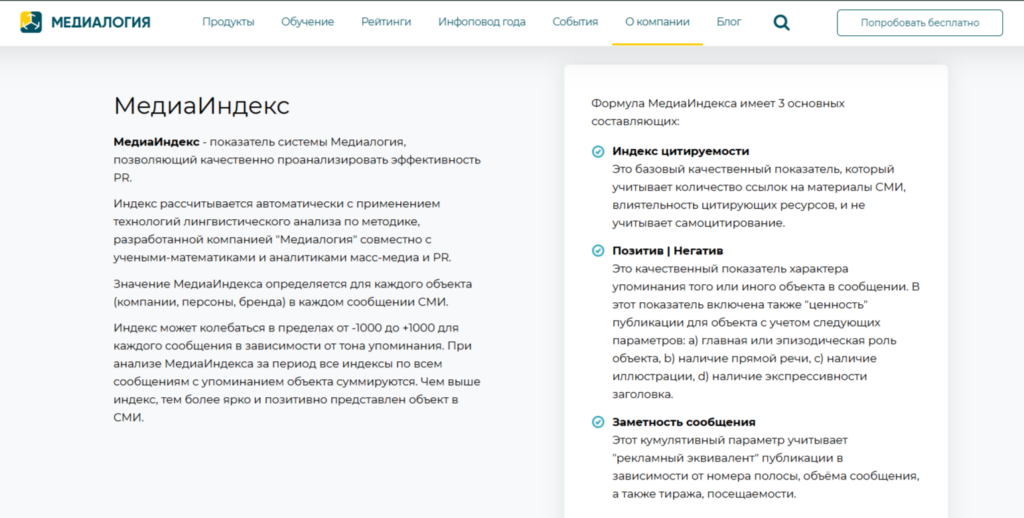This screenshot has width=1024, height=518.
Task: Select the О компании menu item
Action: (x=657, y=22)
